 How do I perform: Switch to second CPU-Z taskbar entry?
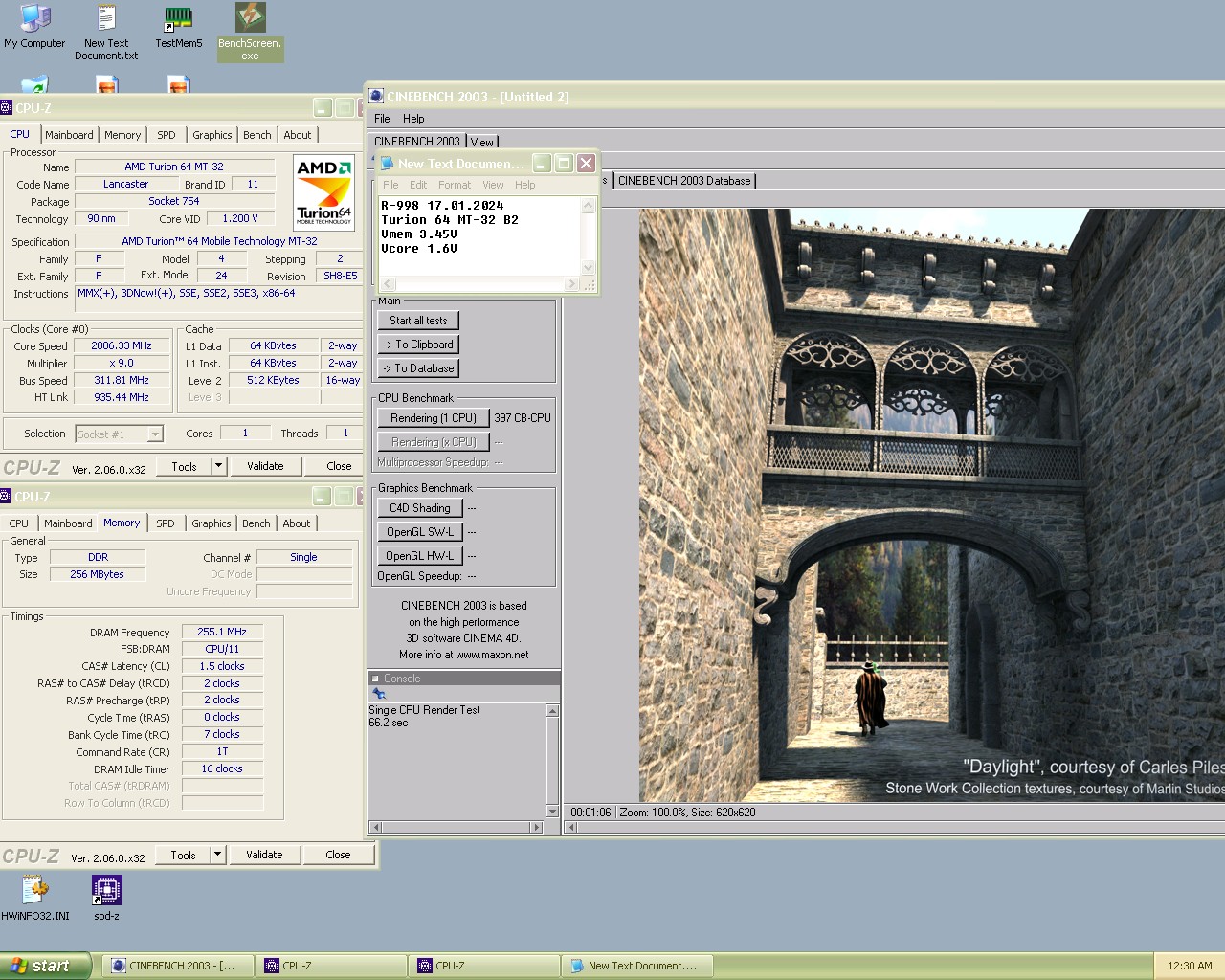tap(483, 966)
